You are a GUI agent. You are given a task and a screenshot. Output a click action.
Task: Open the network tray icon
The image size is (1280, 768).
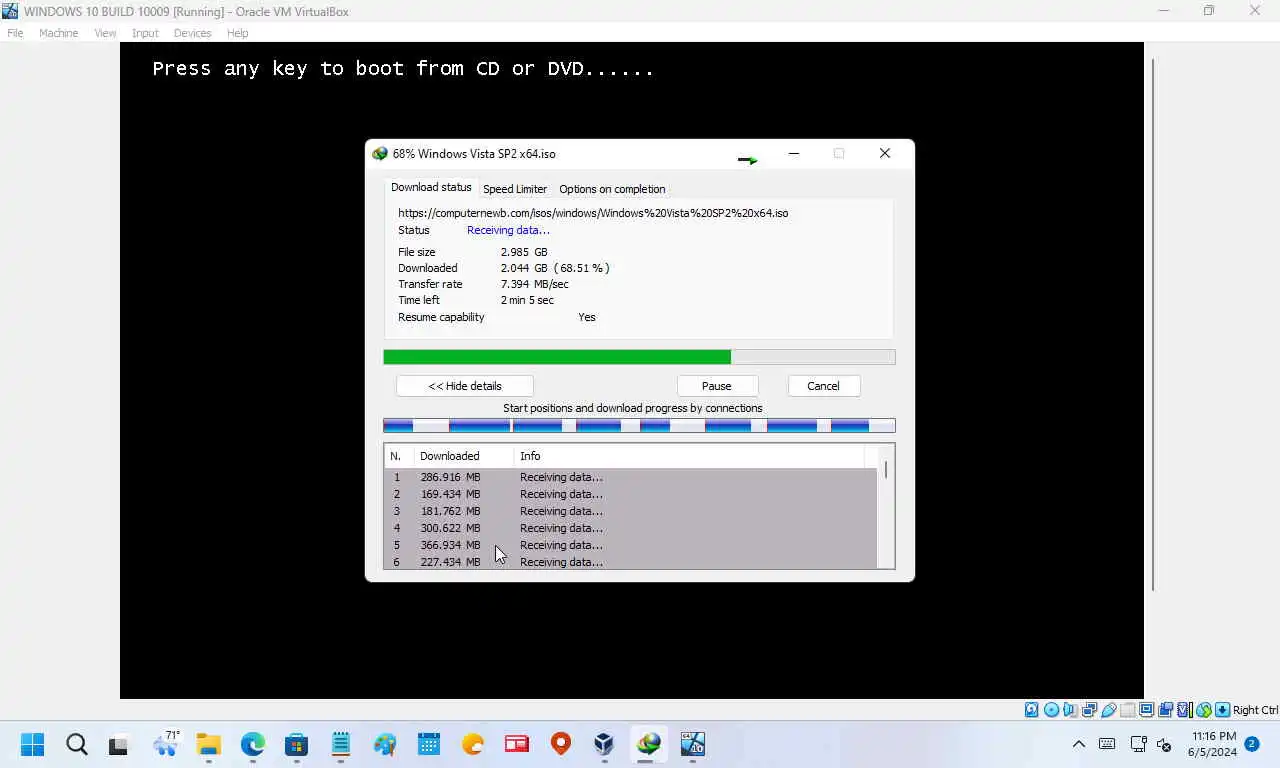(1138, 744)
